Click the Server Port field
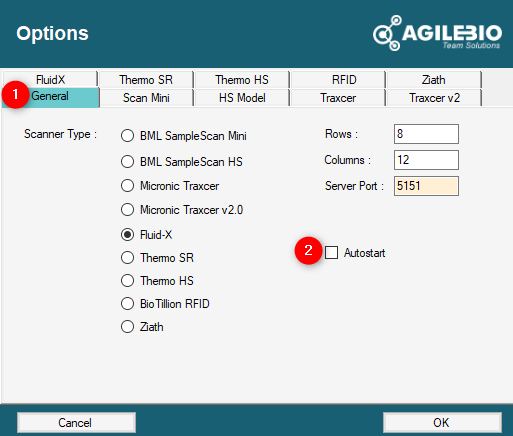513x436 pixels. click(x=426, y=186)
